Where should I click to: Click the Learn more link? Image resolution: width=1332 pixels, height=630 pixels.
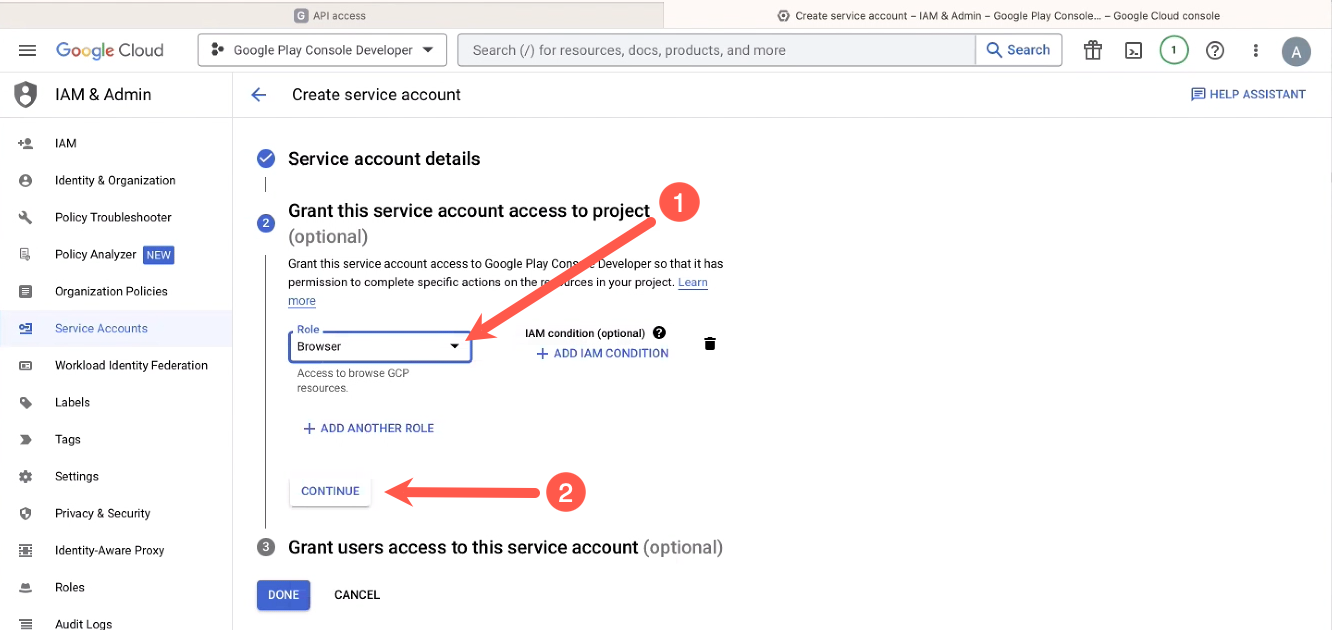click(693, 283)
